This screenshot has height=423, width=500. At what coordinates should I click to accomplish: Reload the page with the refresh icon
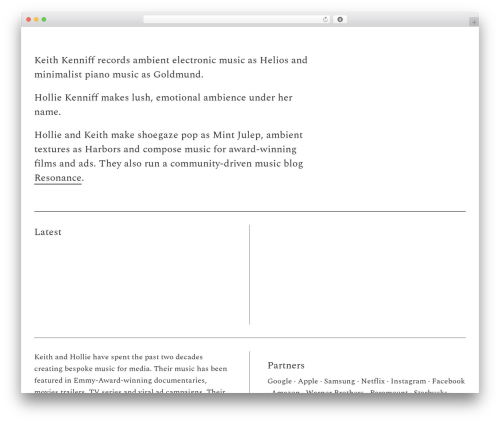click(326, 19)
